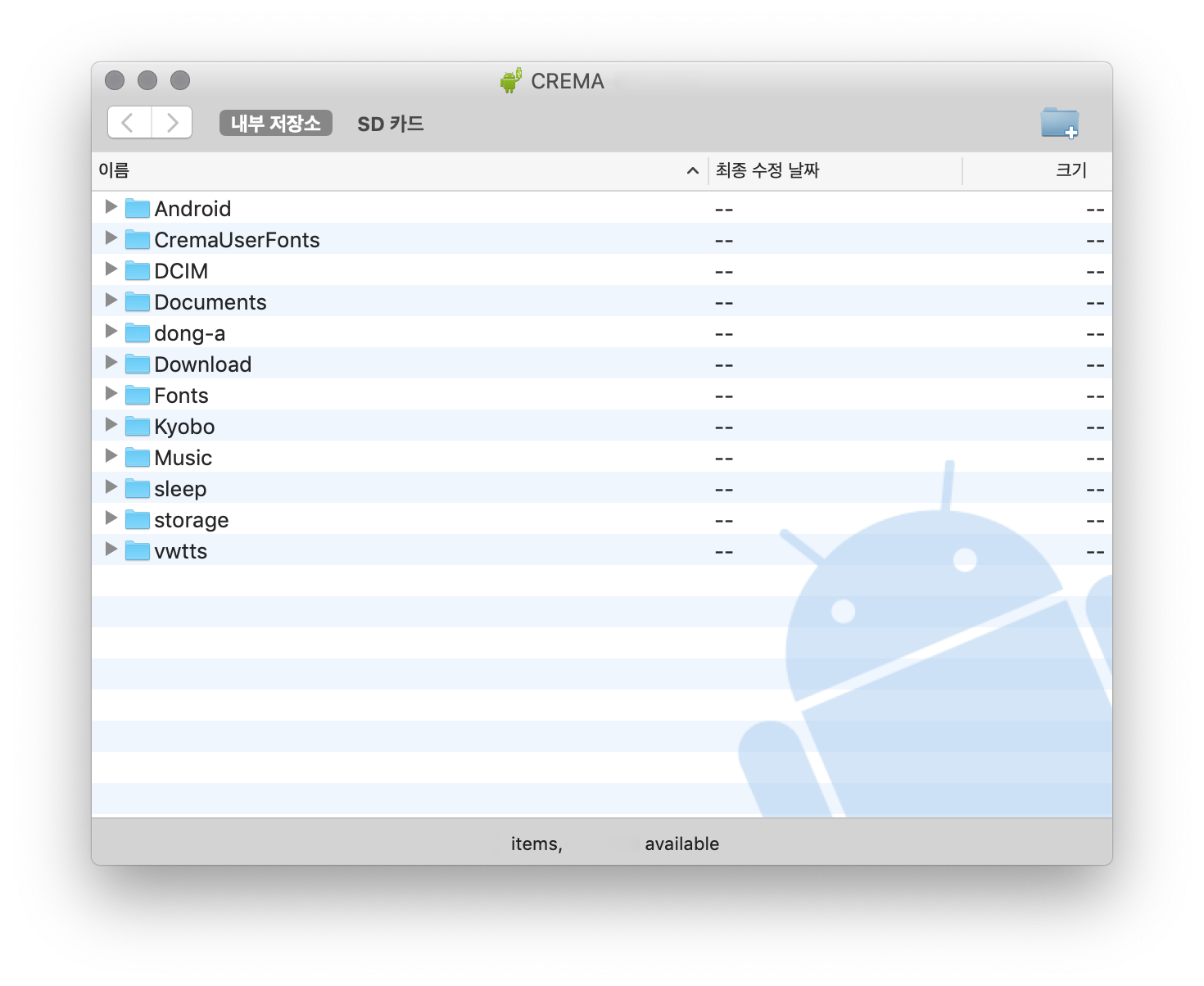Select the Android folder icon
This screenshot has height=986, width=1204.
coord(138,208)
